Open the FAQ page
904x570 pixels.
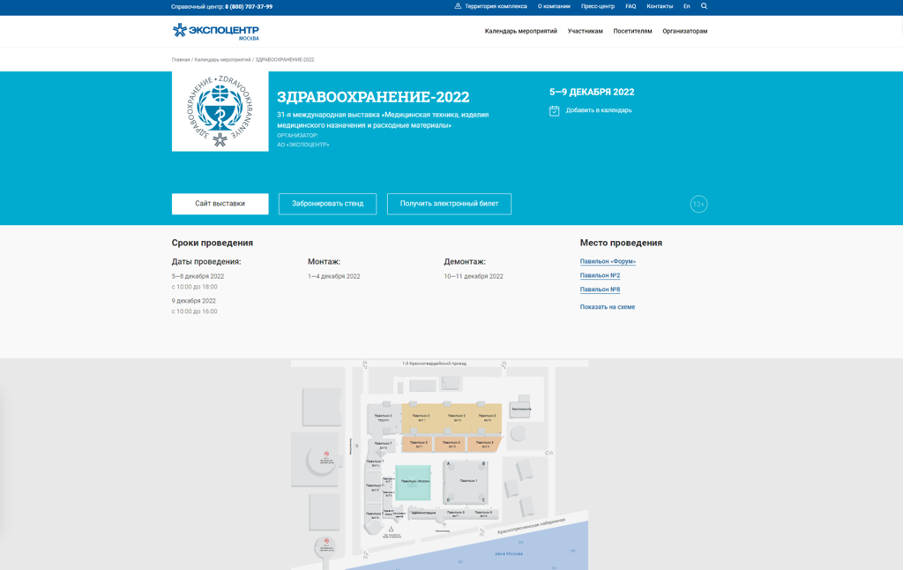pyautogui.click(x=631, y=6)
